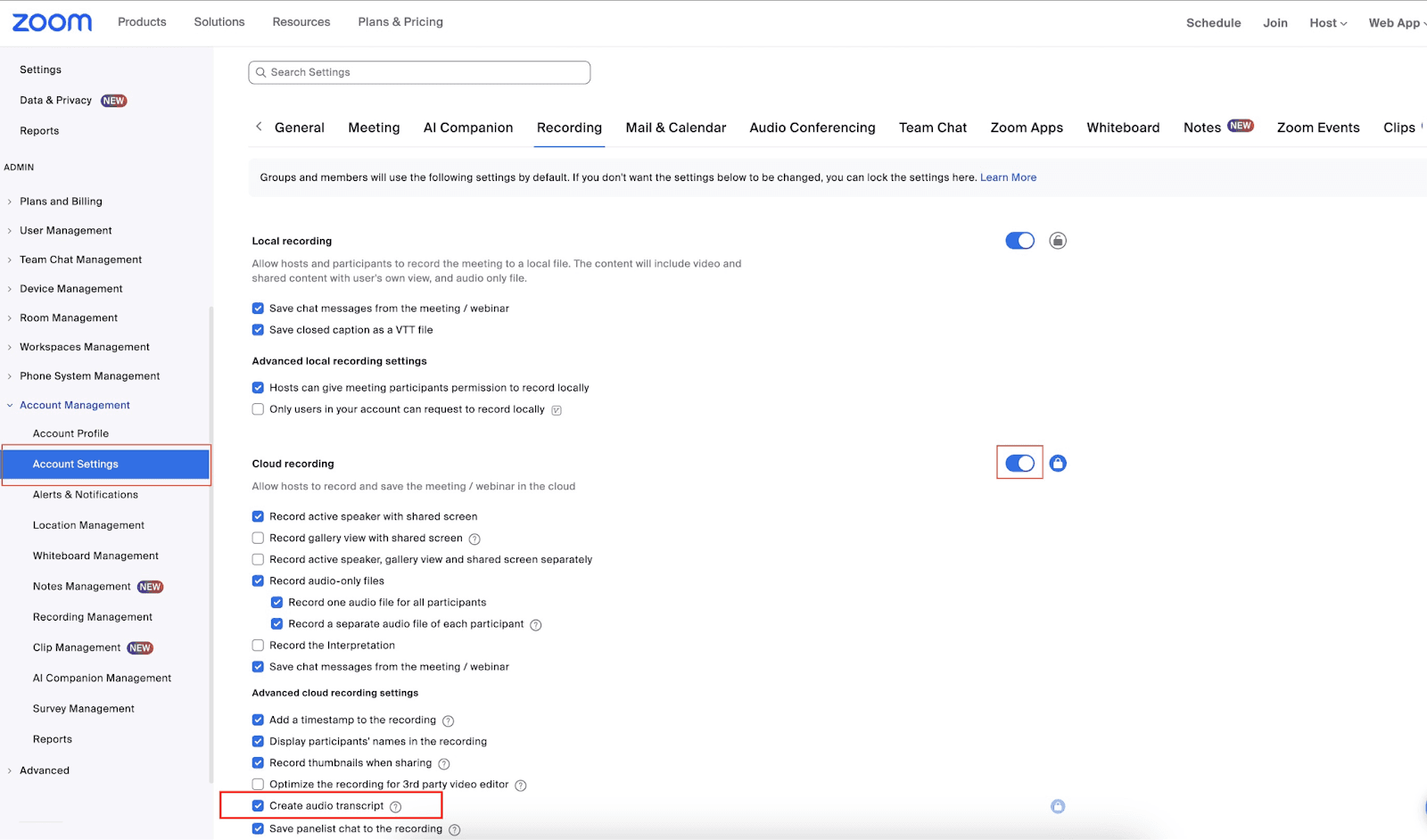Image resolution: width=1427 pixels, height=840 pixels.
Task: Click the Learn More link
Action: 1008,177
